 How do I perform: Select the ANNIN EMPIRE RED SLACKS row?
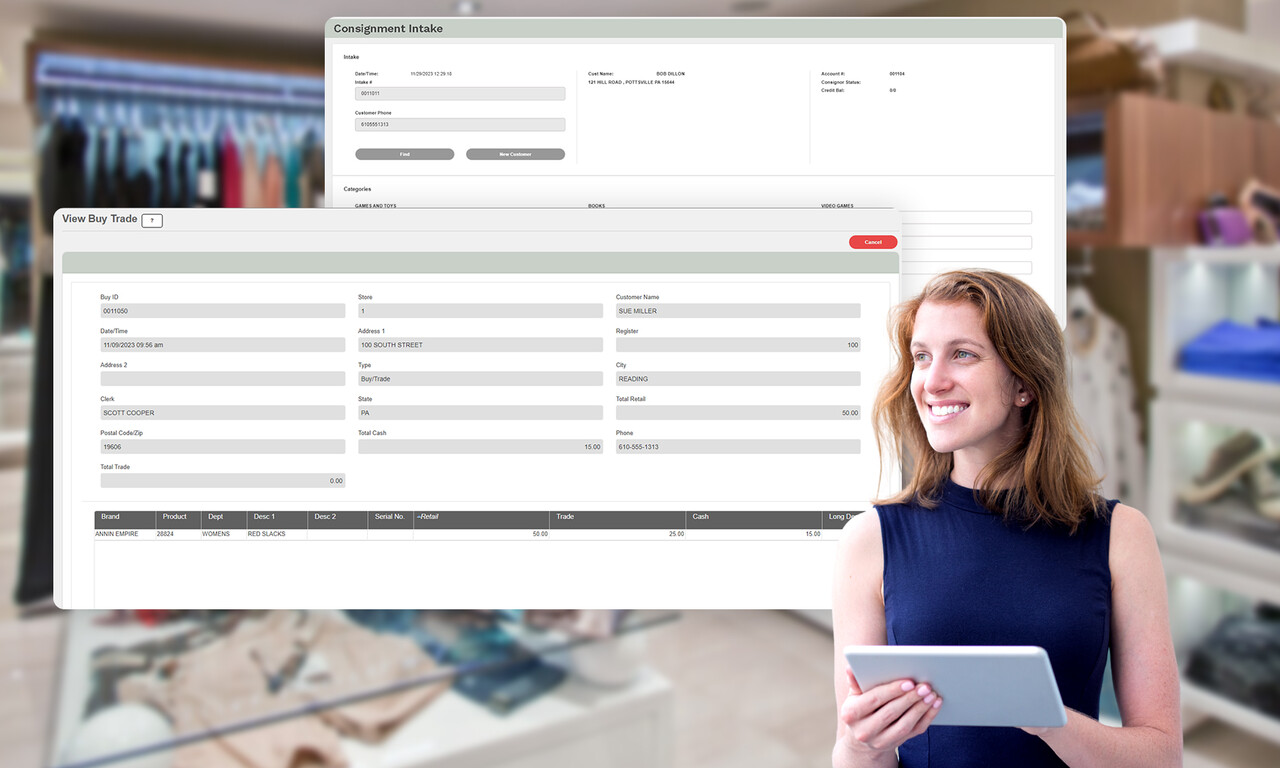click(300, 533)
